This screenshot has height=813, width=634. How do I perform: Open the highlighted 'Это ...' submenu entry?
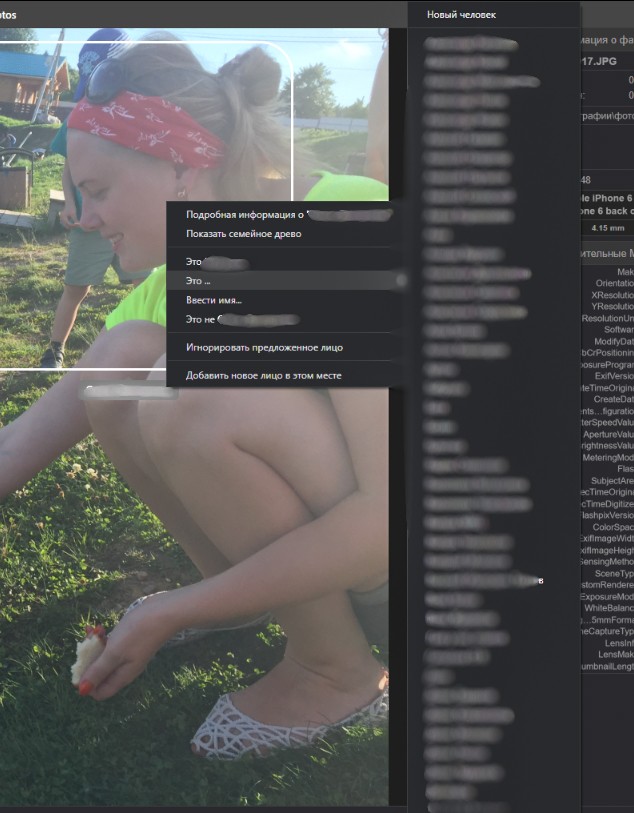pyautogui.click(x=286, y=281)
